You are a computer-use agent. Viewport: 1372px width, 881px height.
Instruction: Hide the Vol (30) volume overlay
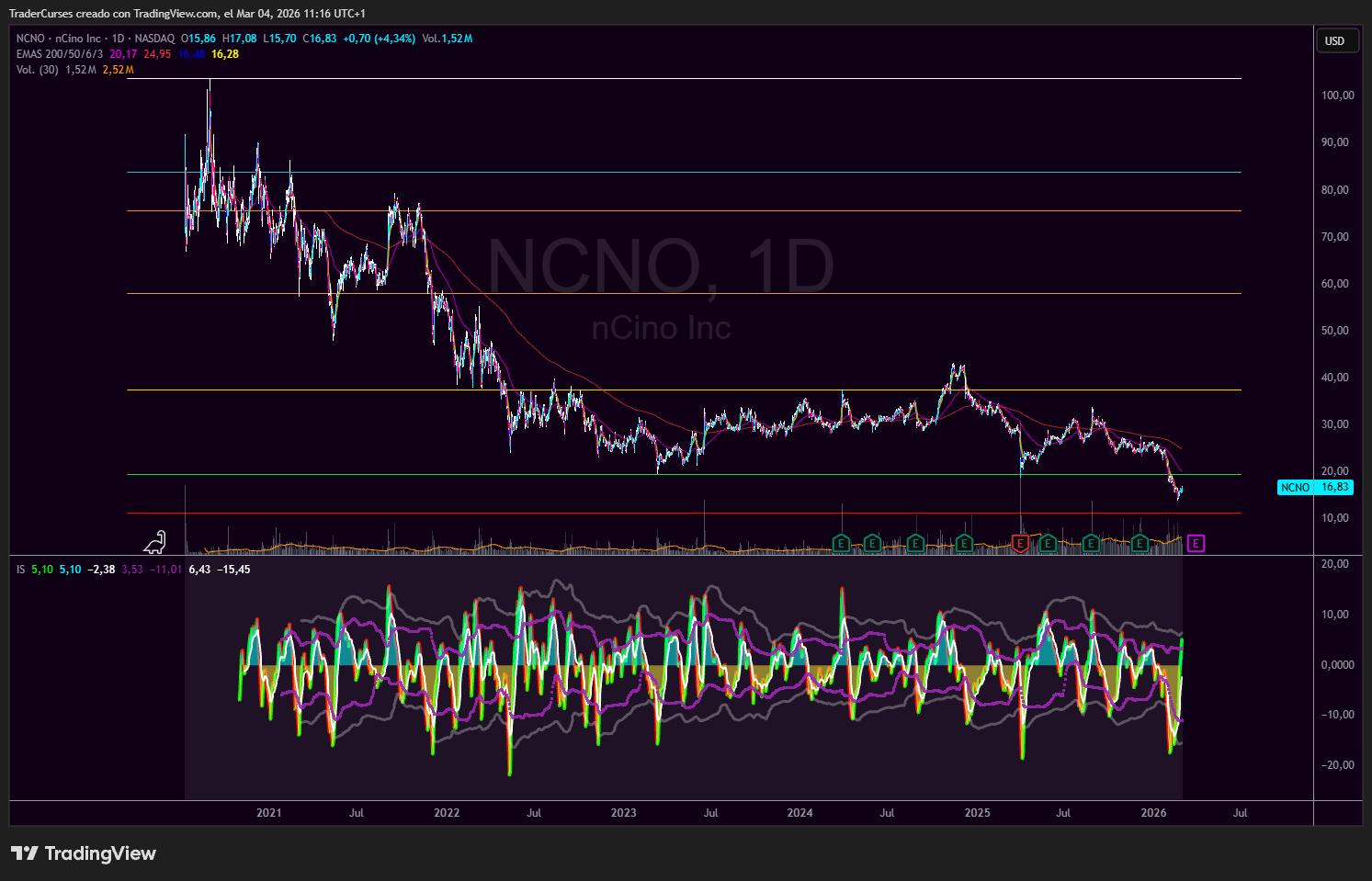[x=37, y=70]
